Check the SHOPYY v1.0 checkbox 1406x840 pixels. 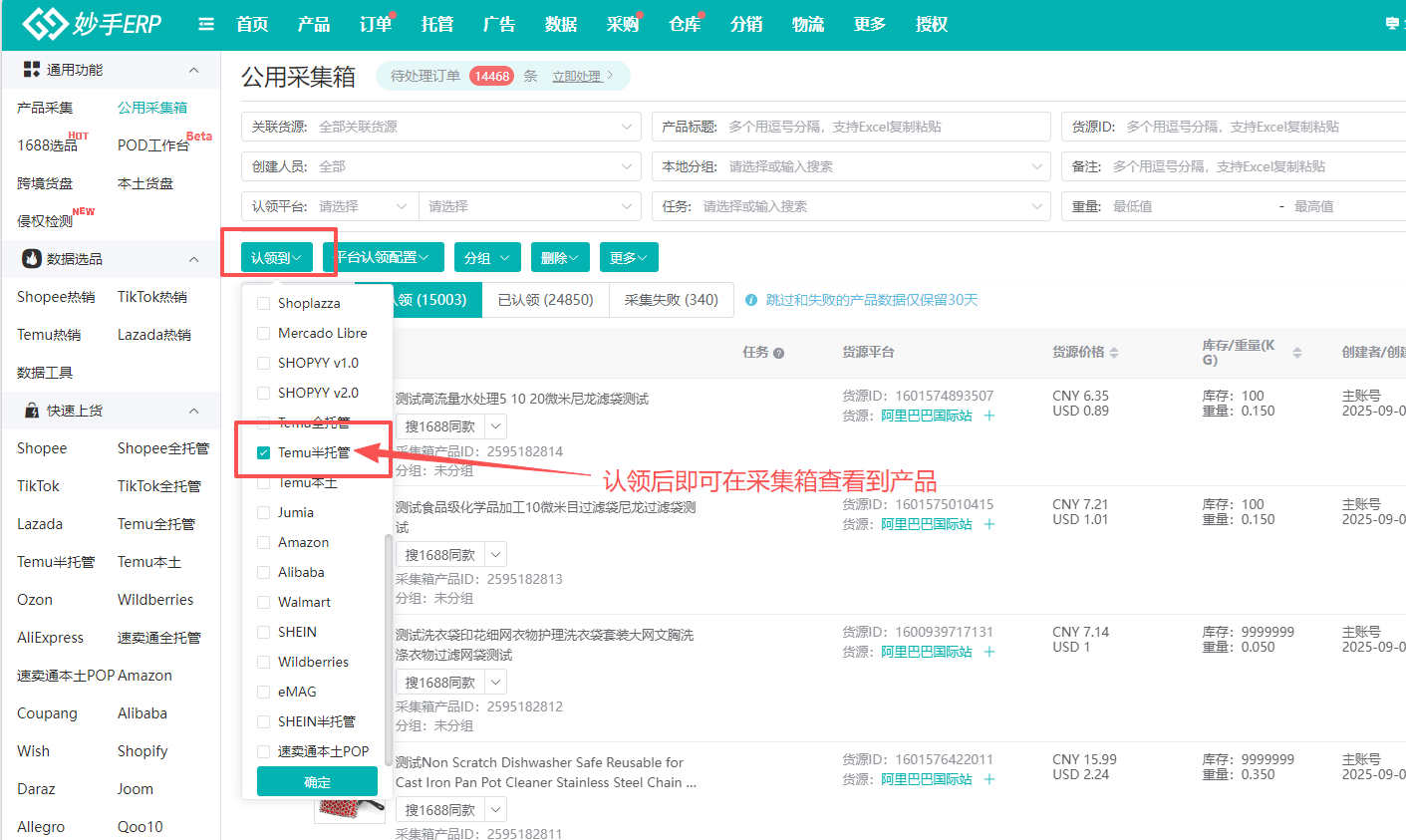(264, 363)
